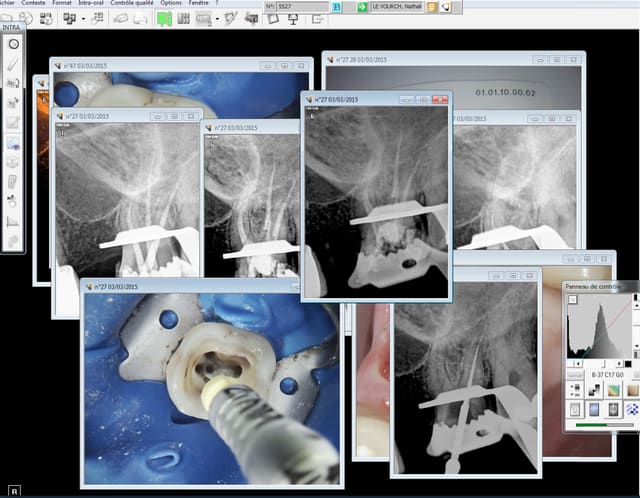Click the contrast levels icon in control panel

[x=575, y=390]
